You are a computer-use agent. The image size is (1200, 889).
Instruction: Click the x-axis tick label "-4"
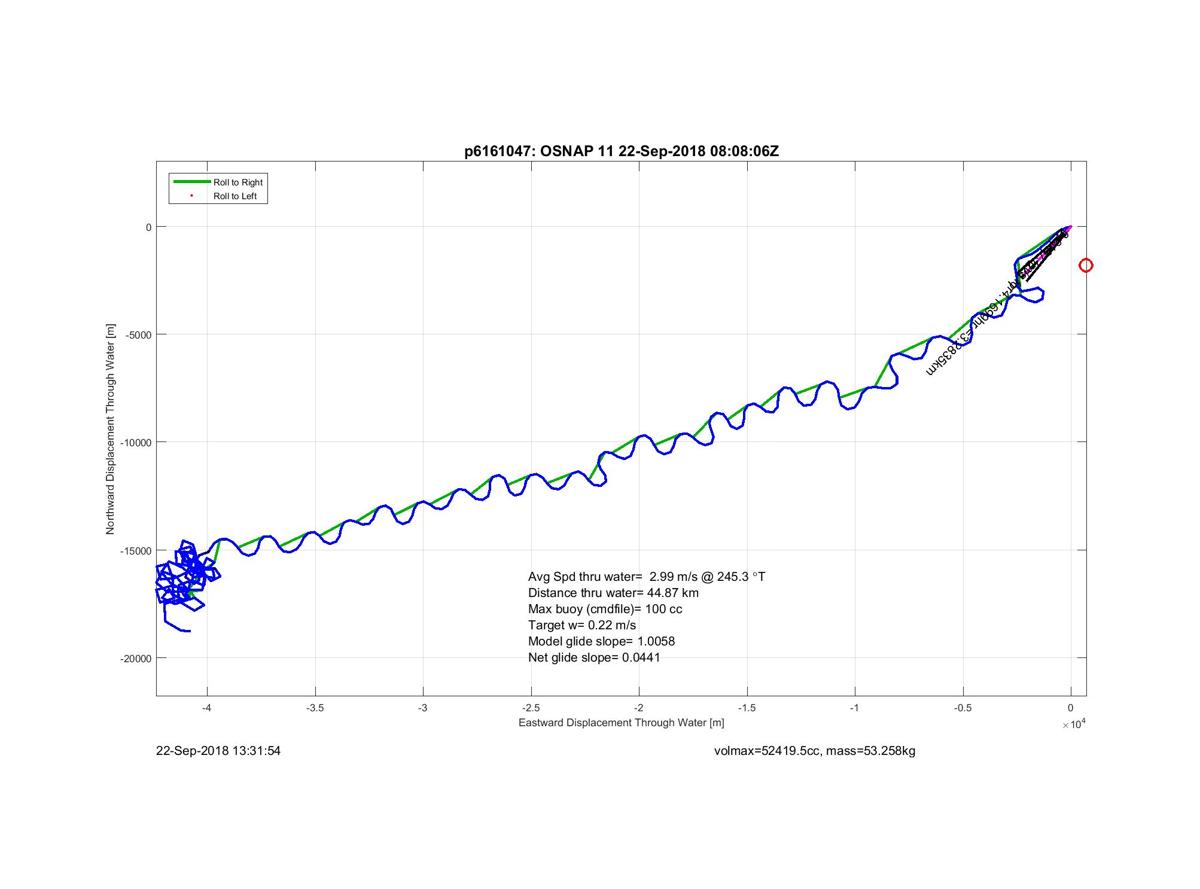click(207, 707)
